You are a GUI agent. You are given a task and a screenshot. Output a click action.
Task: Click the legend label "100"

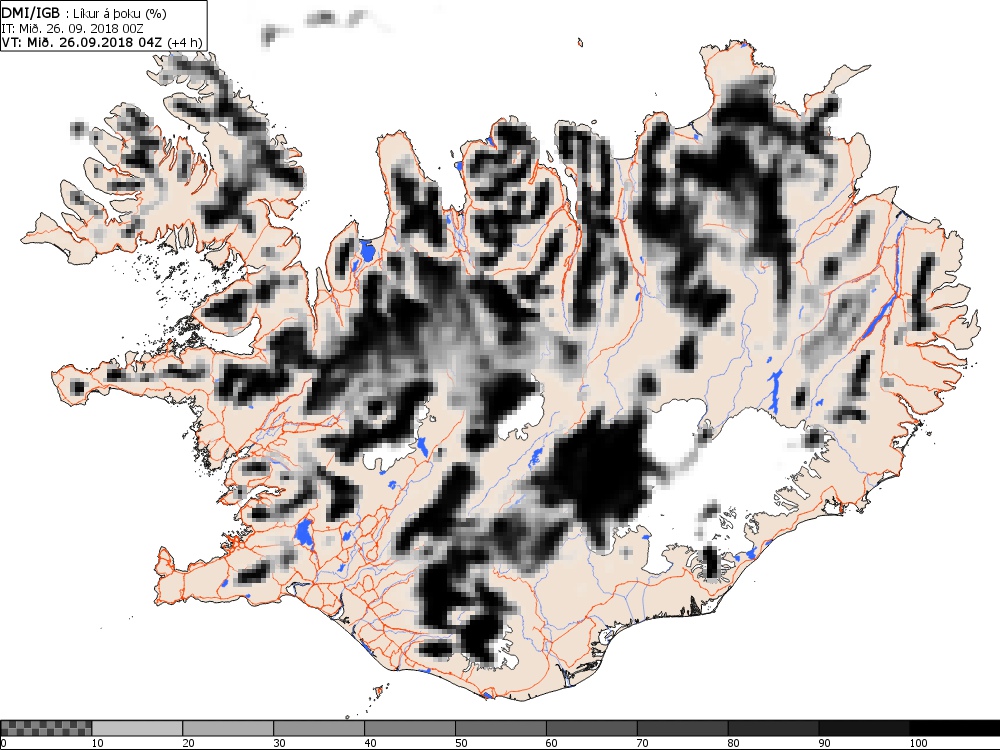pos(918,743)
